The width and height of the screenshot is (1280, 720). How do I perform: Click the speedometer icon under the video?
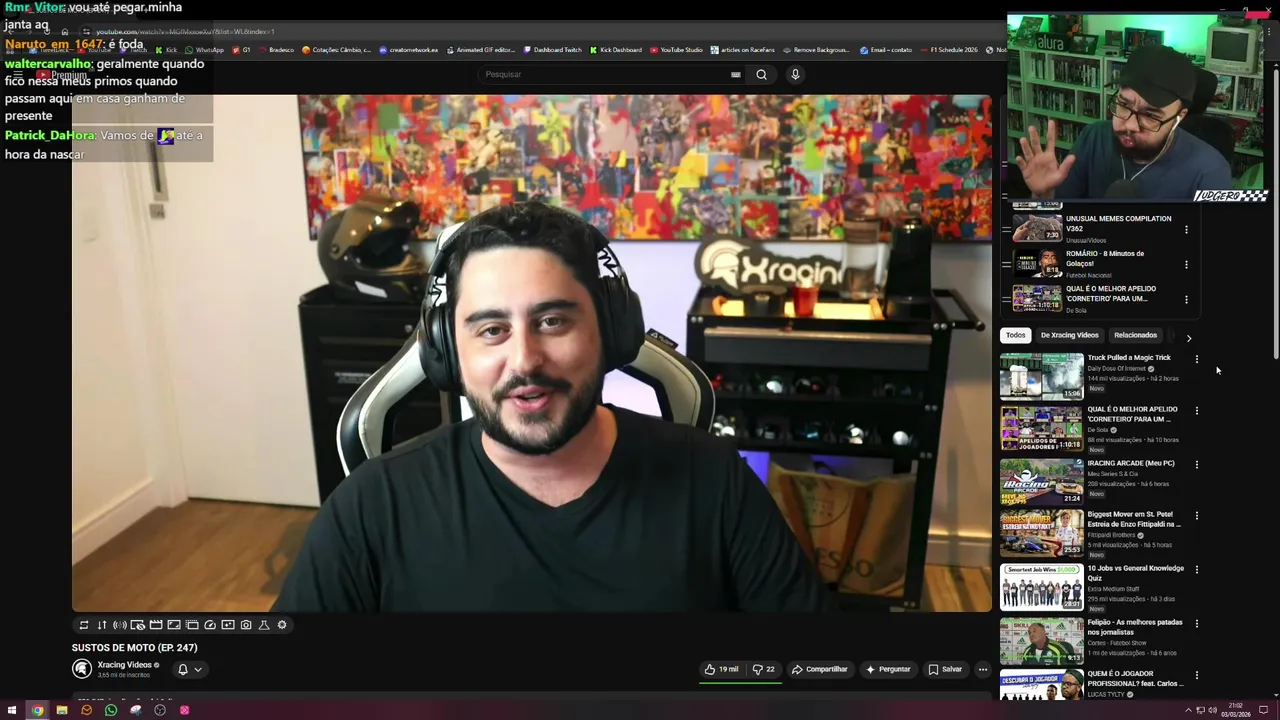(x=210, y=625)
